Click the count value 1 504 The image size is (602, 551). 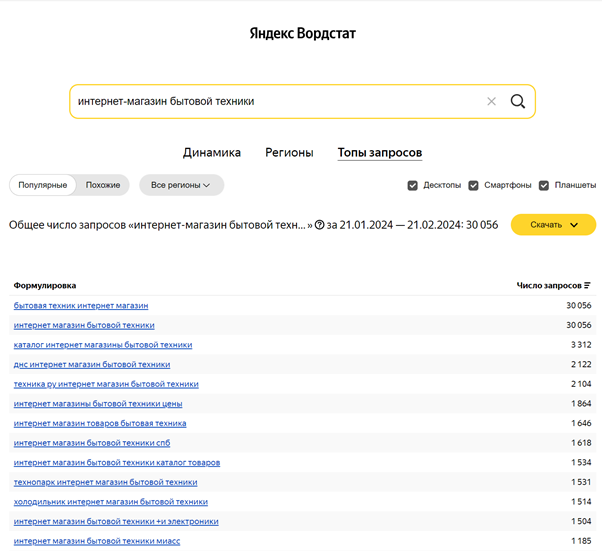(x=581, y=521)
